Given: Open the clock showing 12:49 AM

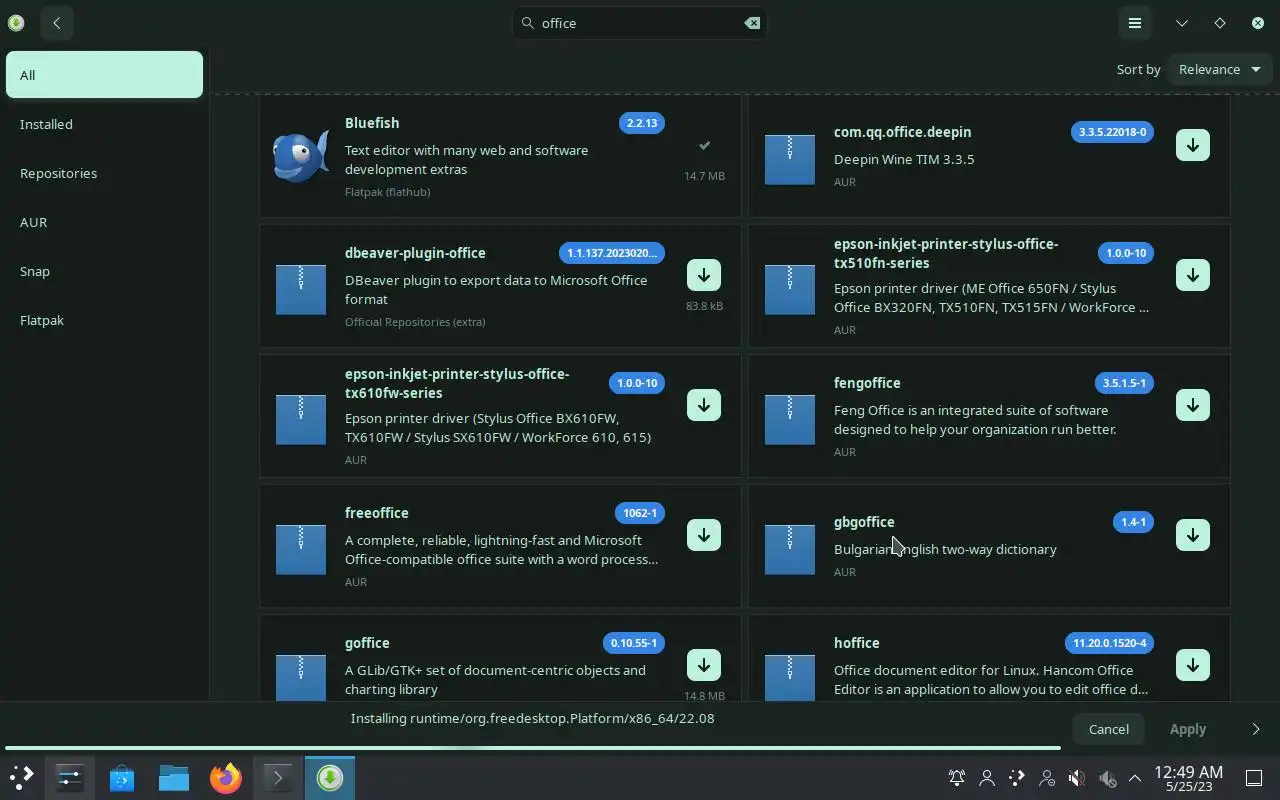Looking at the screenshot, I should tap(1189, 778).
